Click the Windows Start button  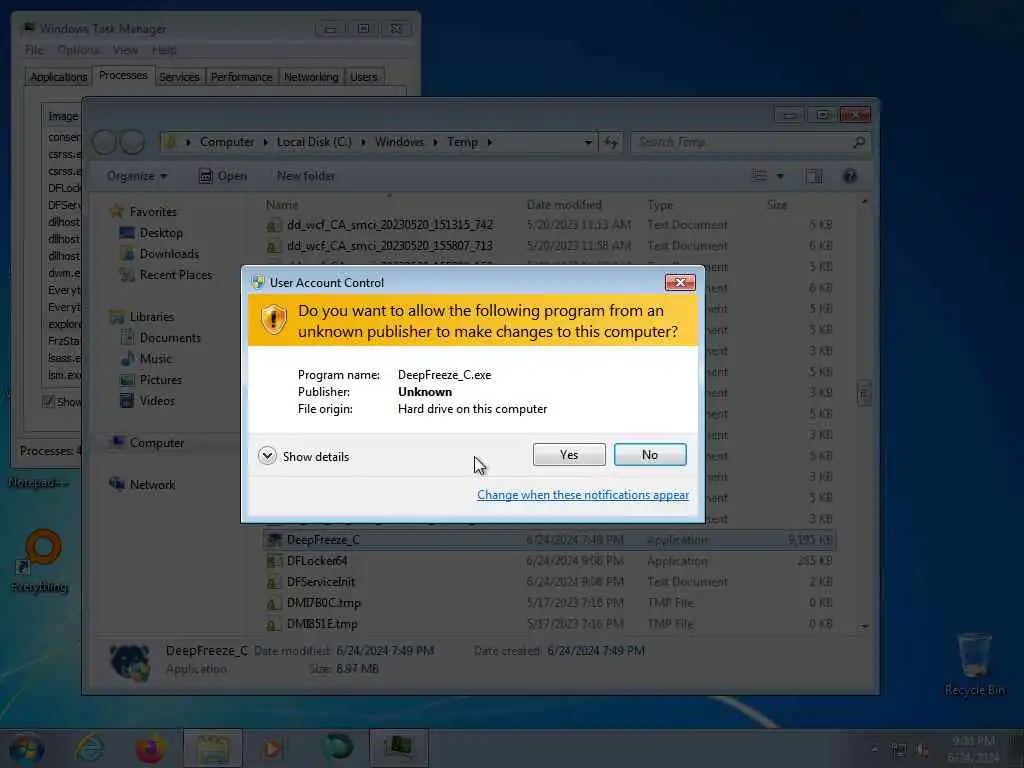[27, 748]
